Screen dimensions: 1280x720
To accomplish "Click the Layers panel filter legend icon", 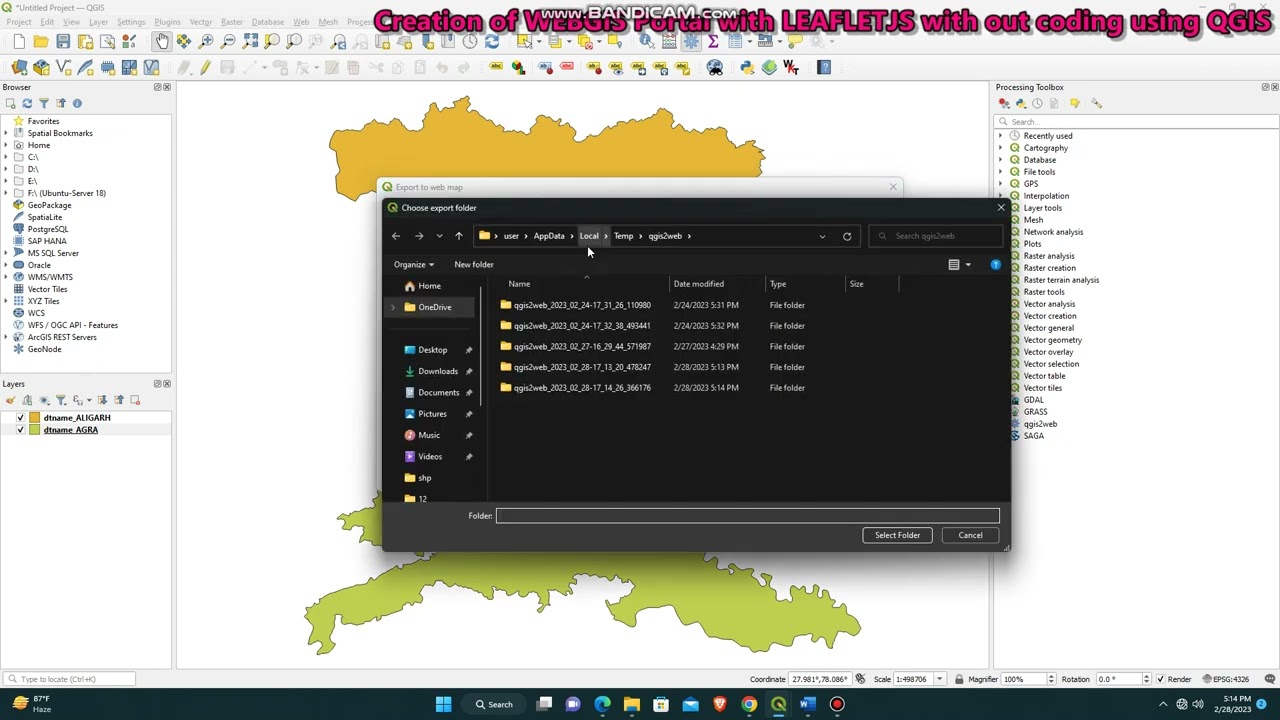I will coord(60,400).
